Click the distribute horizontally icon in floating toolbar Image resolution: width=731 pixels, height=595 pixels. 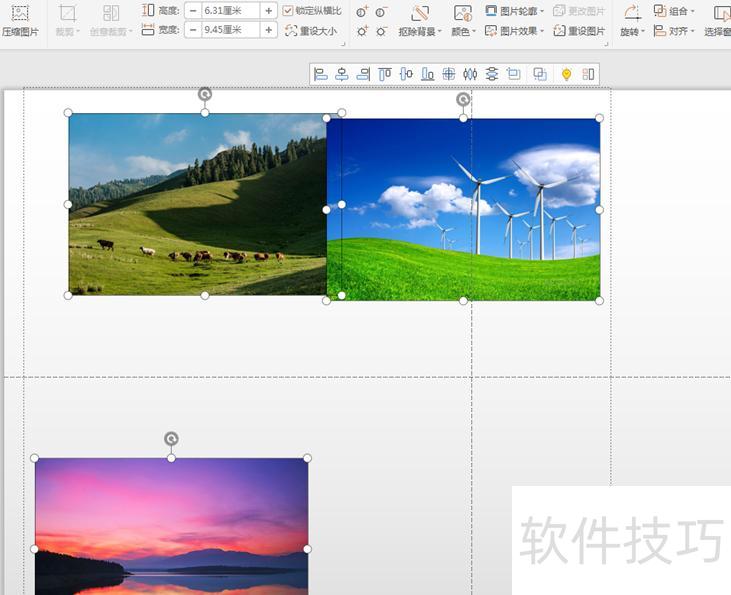coord(470,74)
